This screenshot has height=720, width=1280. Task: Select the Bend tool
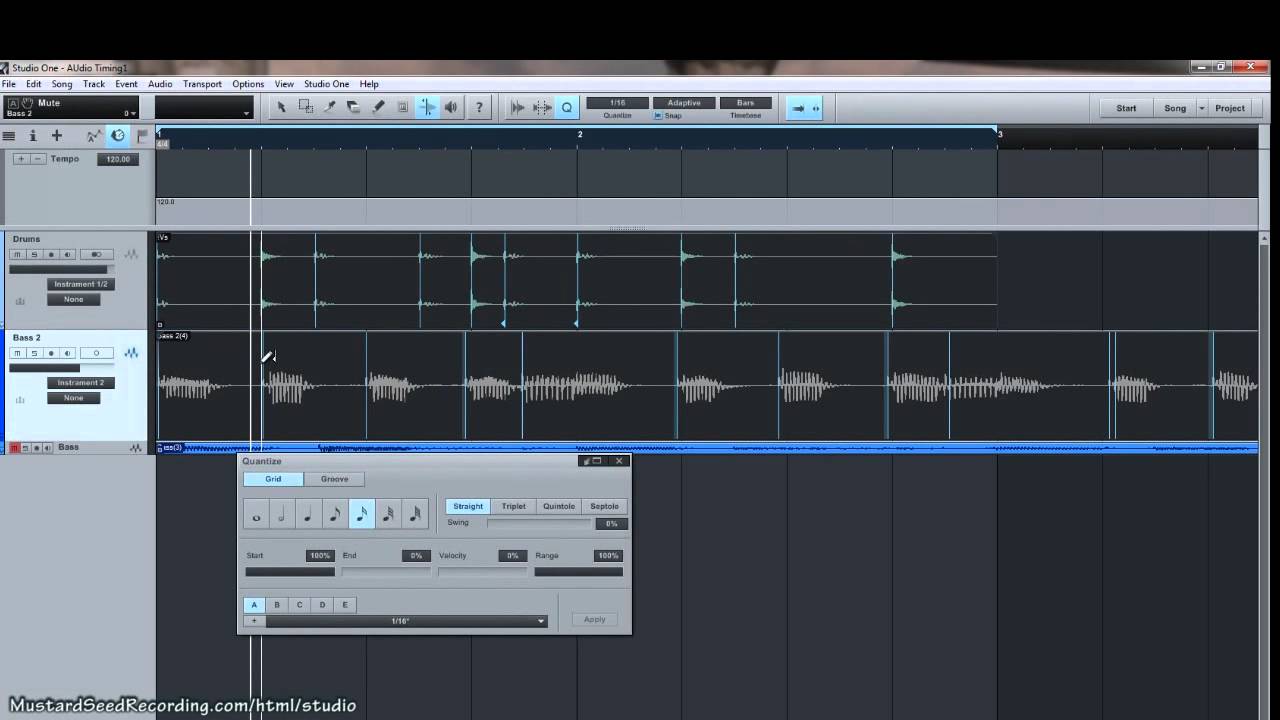tap(427, 107)
